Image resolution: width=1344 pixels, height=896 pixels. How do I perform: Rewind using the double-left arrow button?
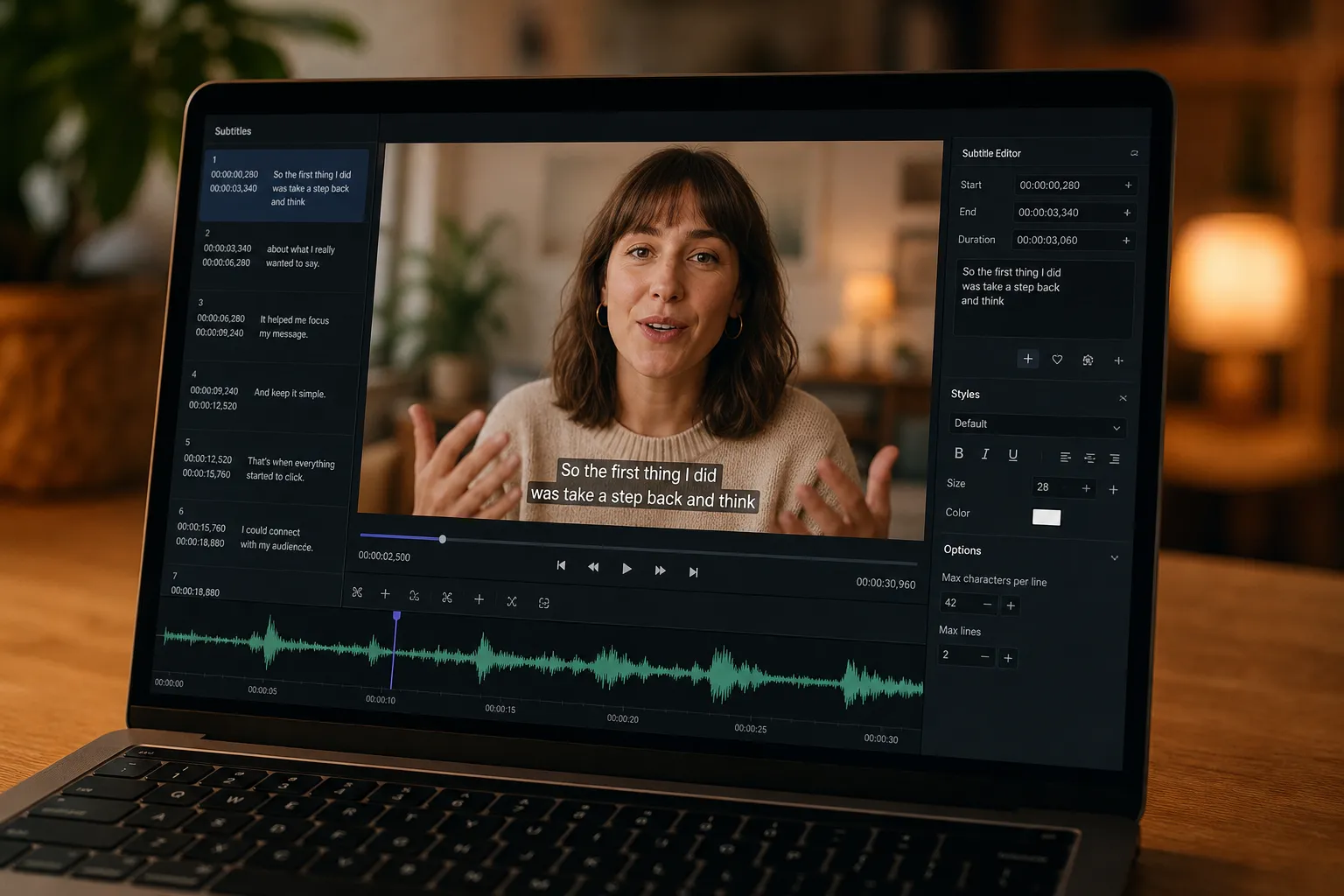tap(593, 567)
